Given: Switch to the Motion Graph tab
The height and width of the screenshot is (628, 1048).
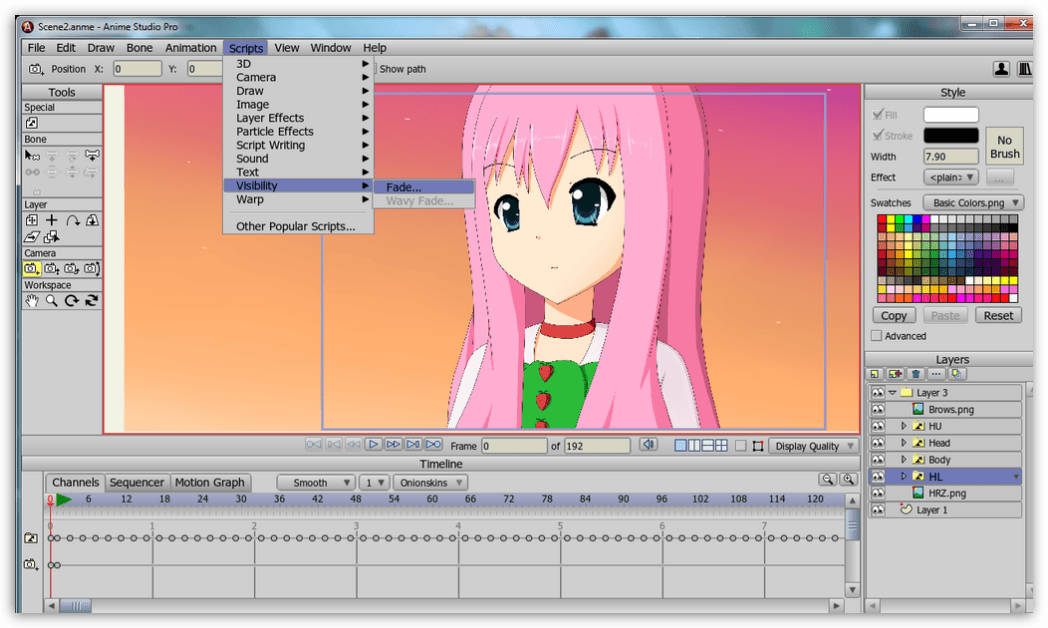Looking at the screenshot, I should (x=210, y=482).
